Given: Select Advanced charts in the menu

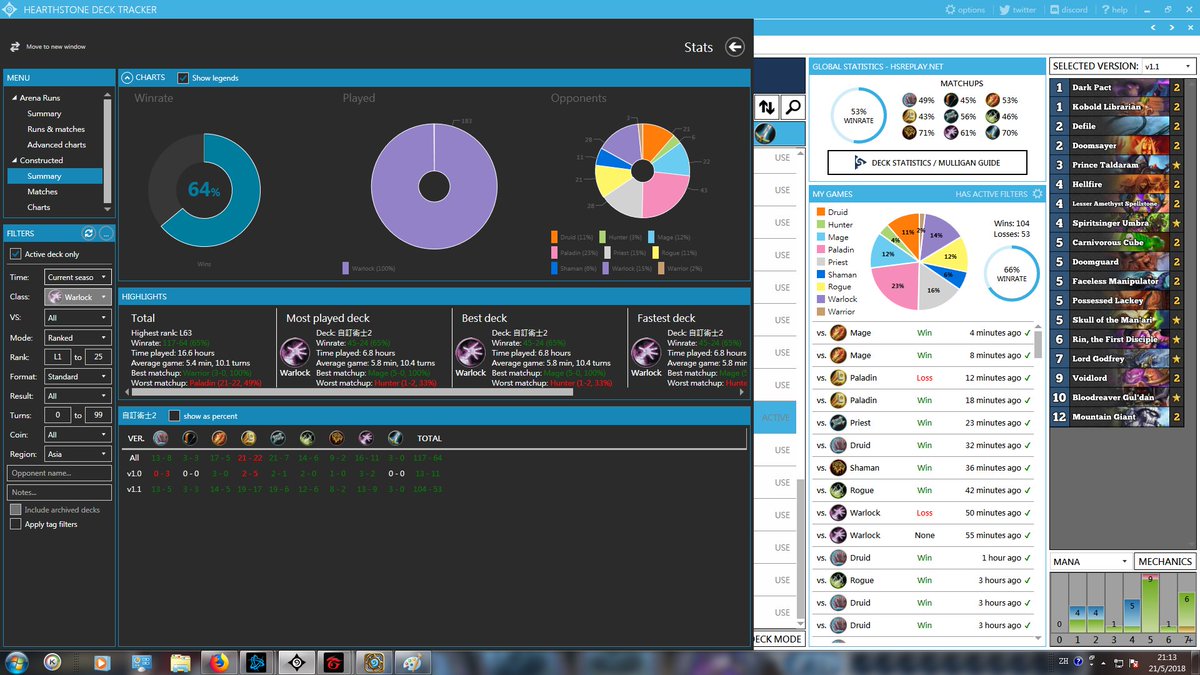Looking at the screenshot, I should click(x=56, y=145).
